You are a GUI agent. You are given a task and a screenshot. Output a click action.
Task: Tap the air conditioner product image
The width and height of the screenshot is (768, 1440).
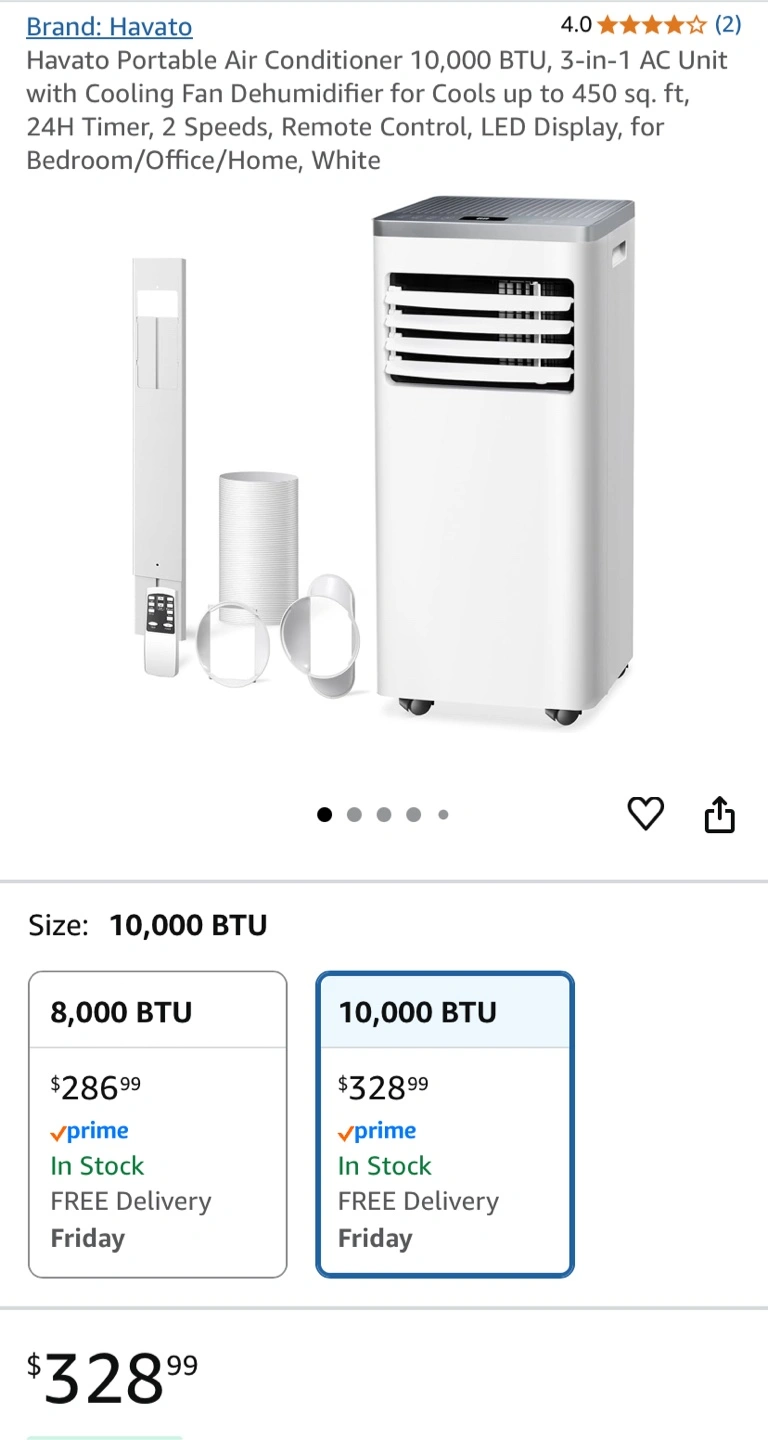(503, 460)
